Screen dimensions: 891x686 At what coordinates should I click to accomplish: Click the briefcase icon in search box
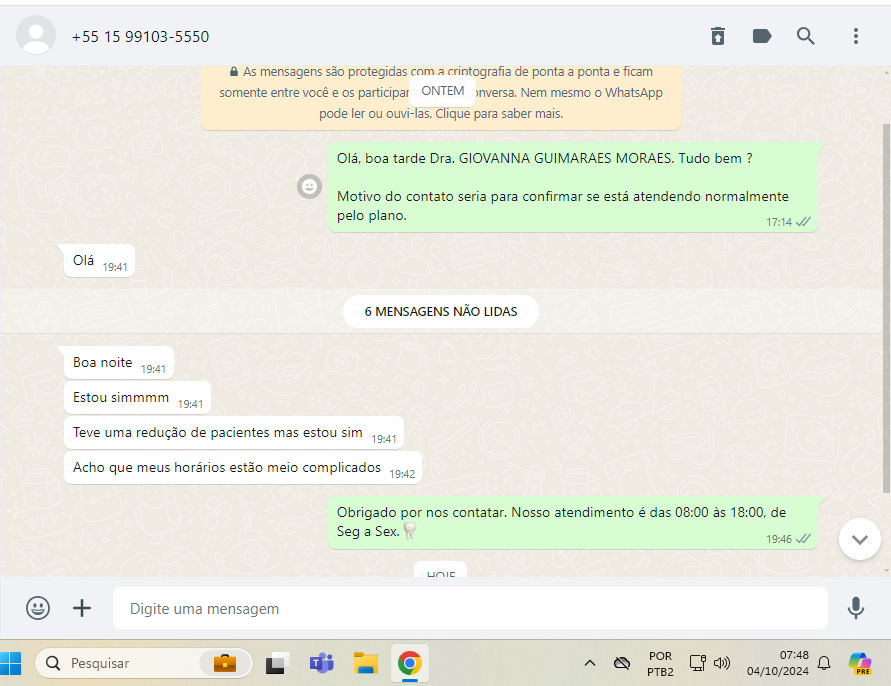[225, 663]
